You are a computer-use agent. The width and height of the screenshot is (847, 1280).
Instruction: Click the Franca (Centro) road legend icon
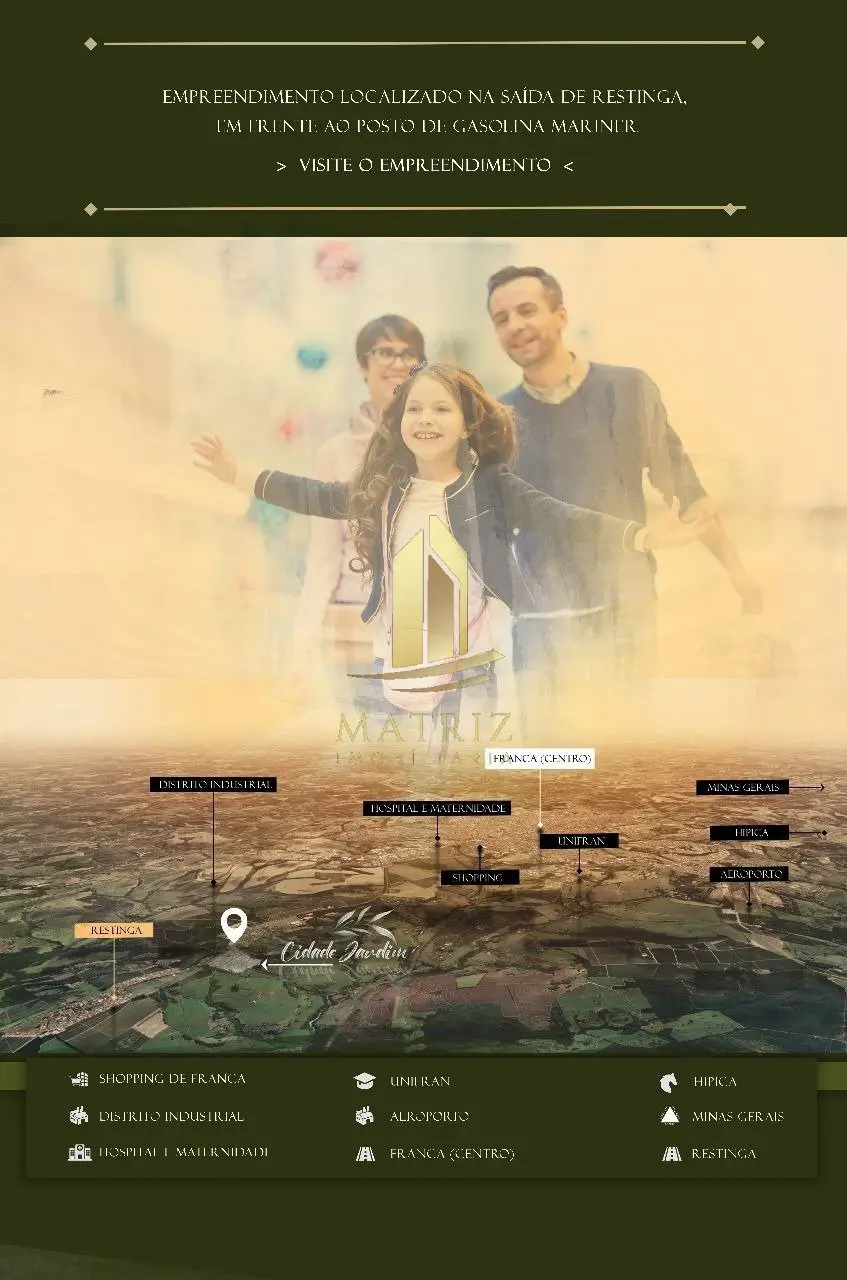365,1154
